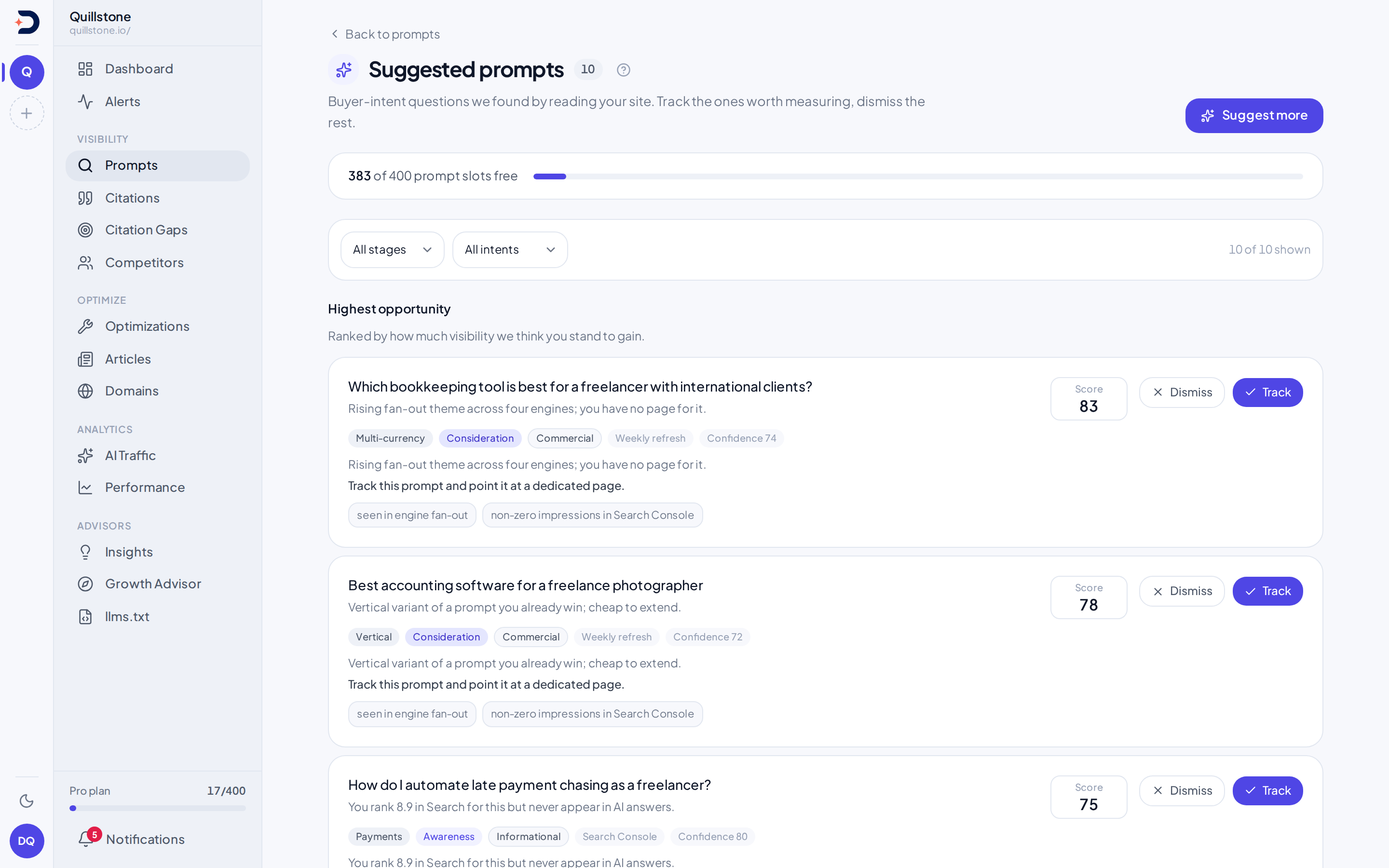This screenshot has width=1389, height=868.
Task: Click Back to prompts link
Action: coord(386,34)
